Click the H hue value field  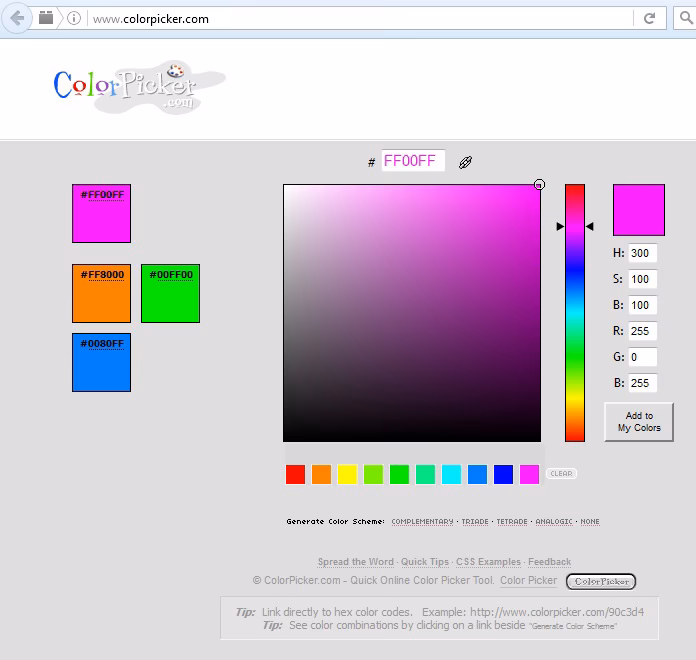642,253
